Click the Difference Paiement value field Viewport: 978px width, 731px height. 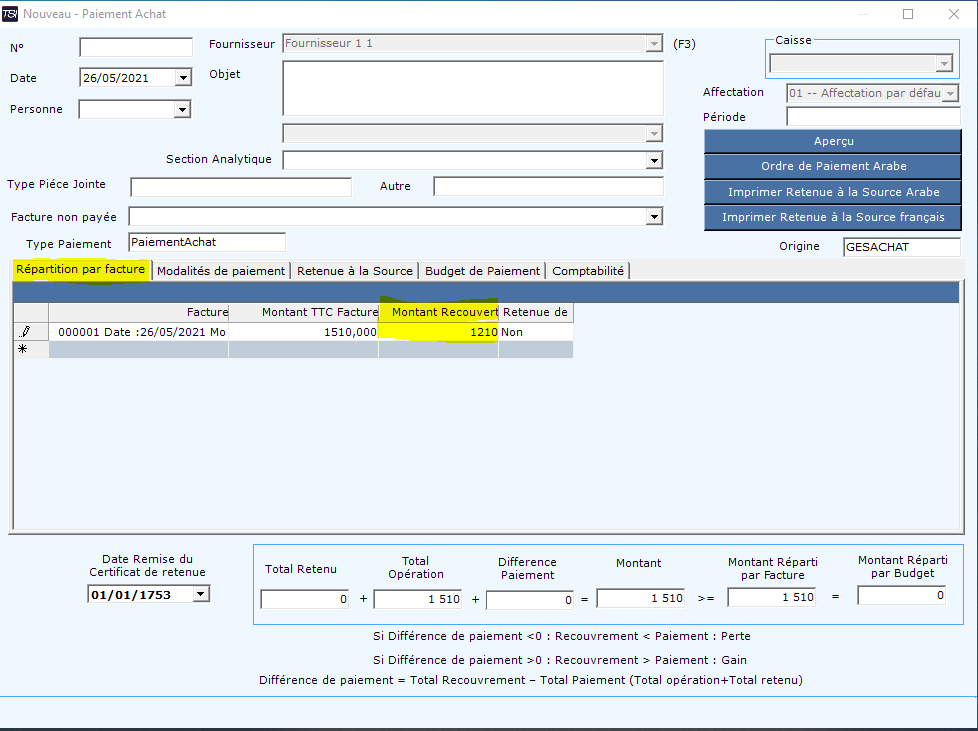coord(530,599)
